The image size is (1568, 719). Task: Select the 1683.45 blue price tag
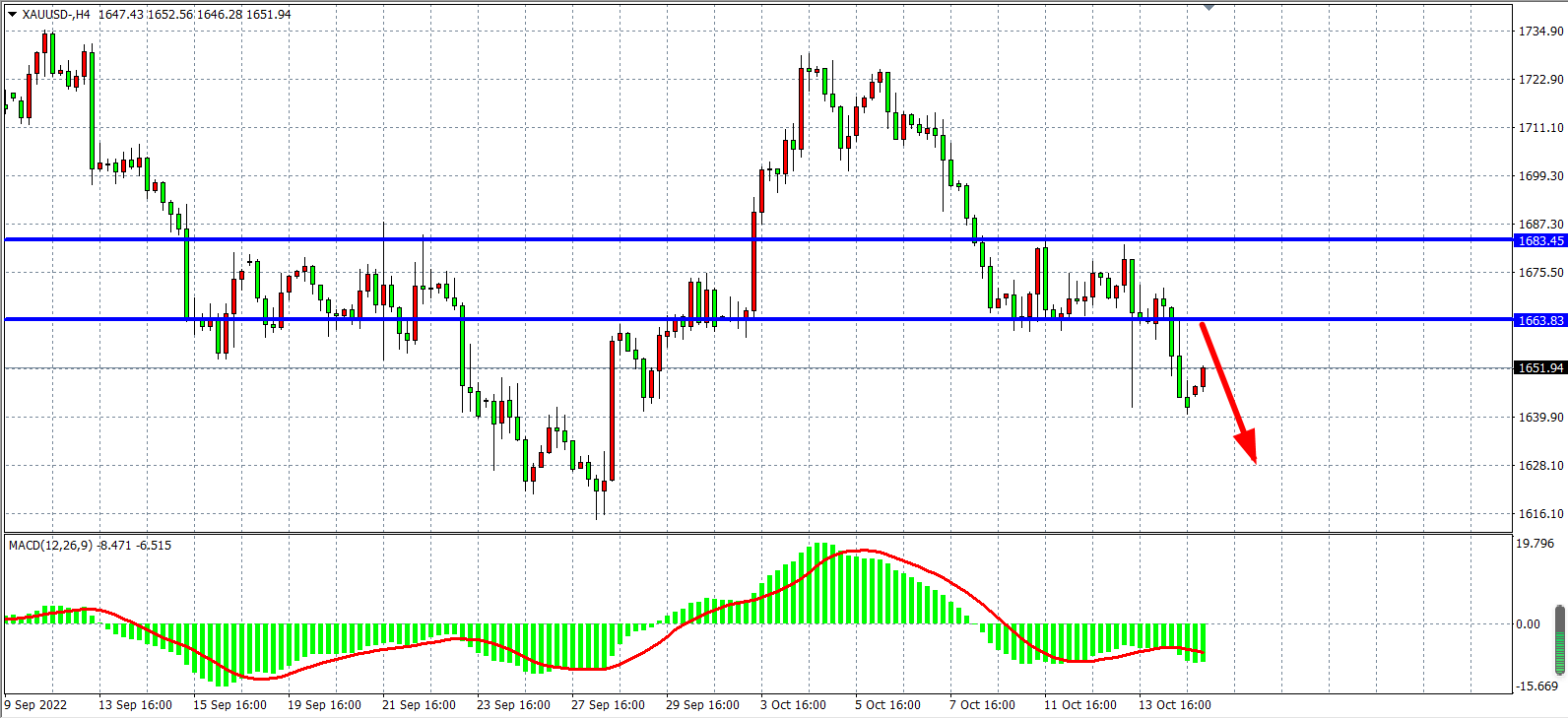1540,241
